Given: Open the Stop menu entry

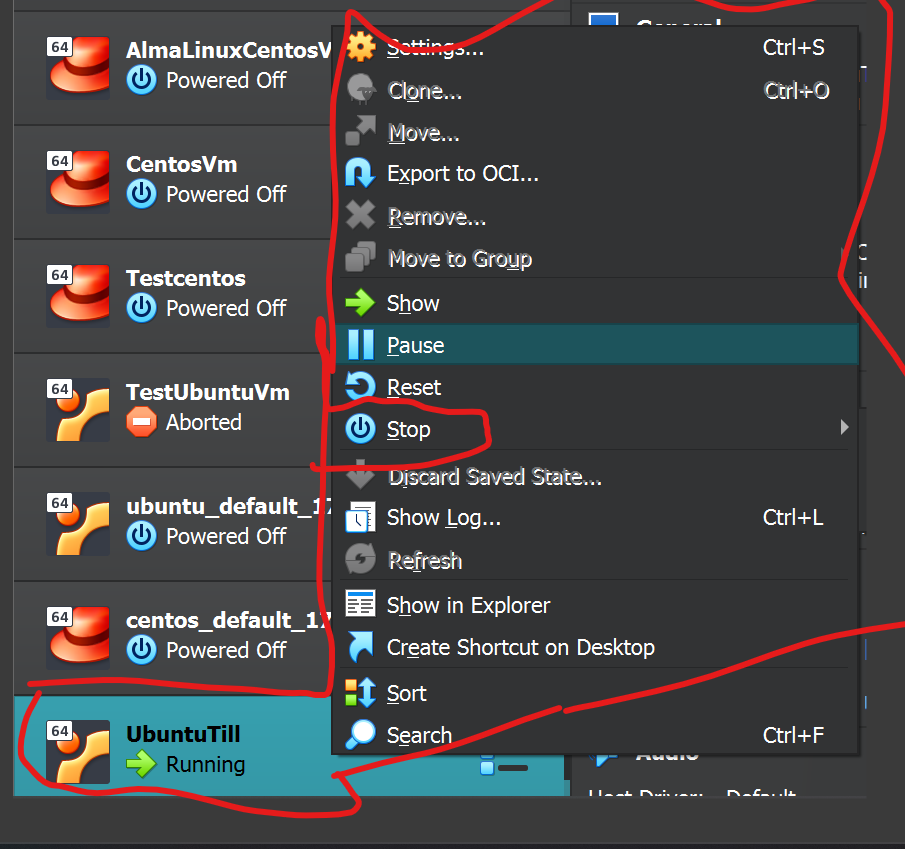Looking at the screenshot, I should pyautogui.click(x=596, y=429).
